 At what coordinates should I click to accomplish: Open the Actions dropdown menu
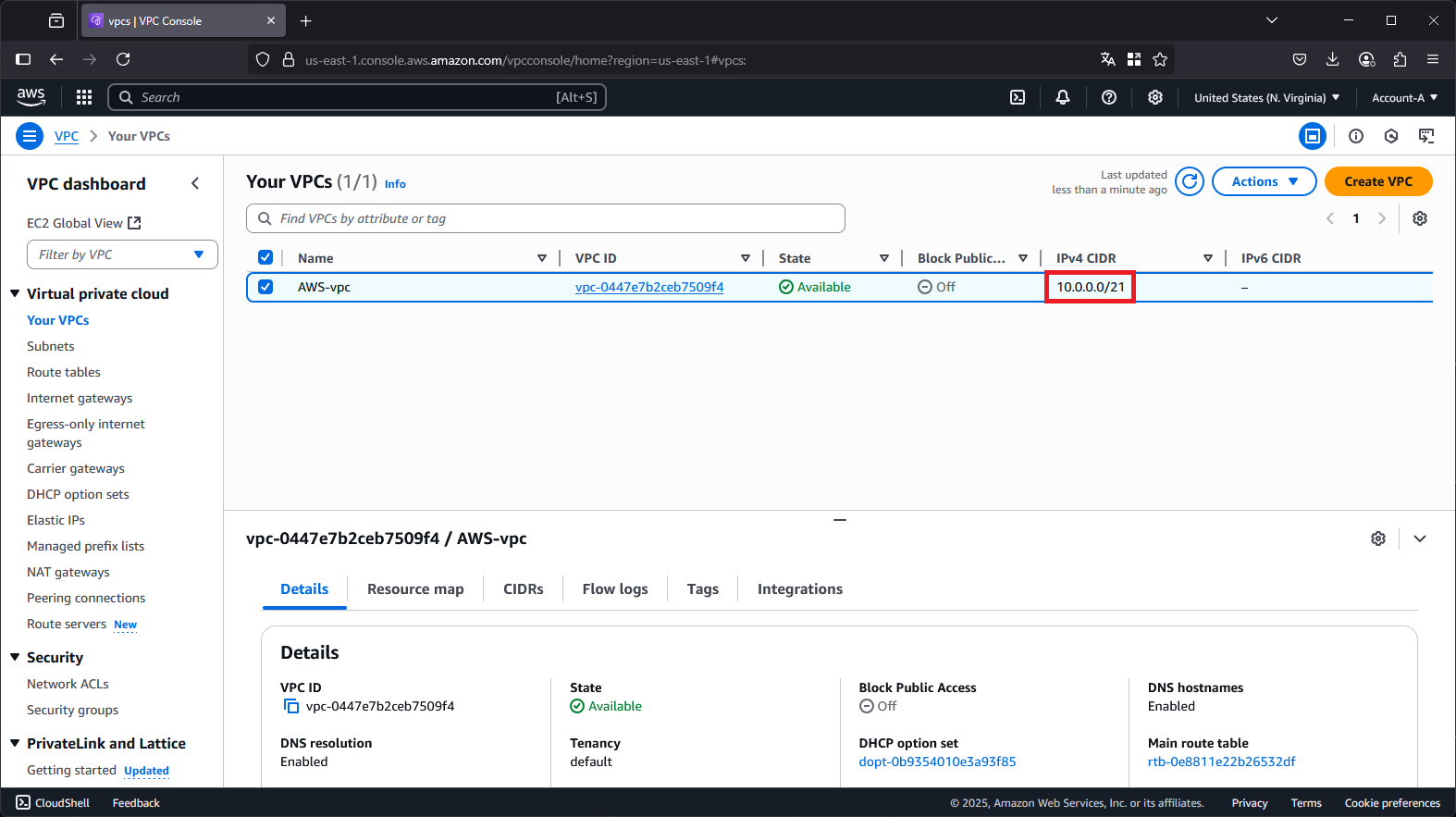point(1264,181)
